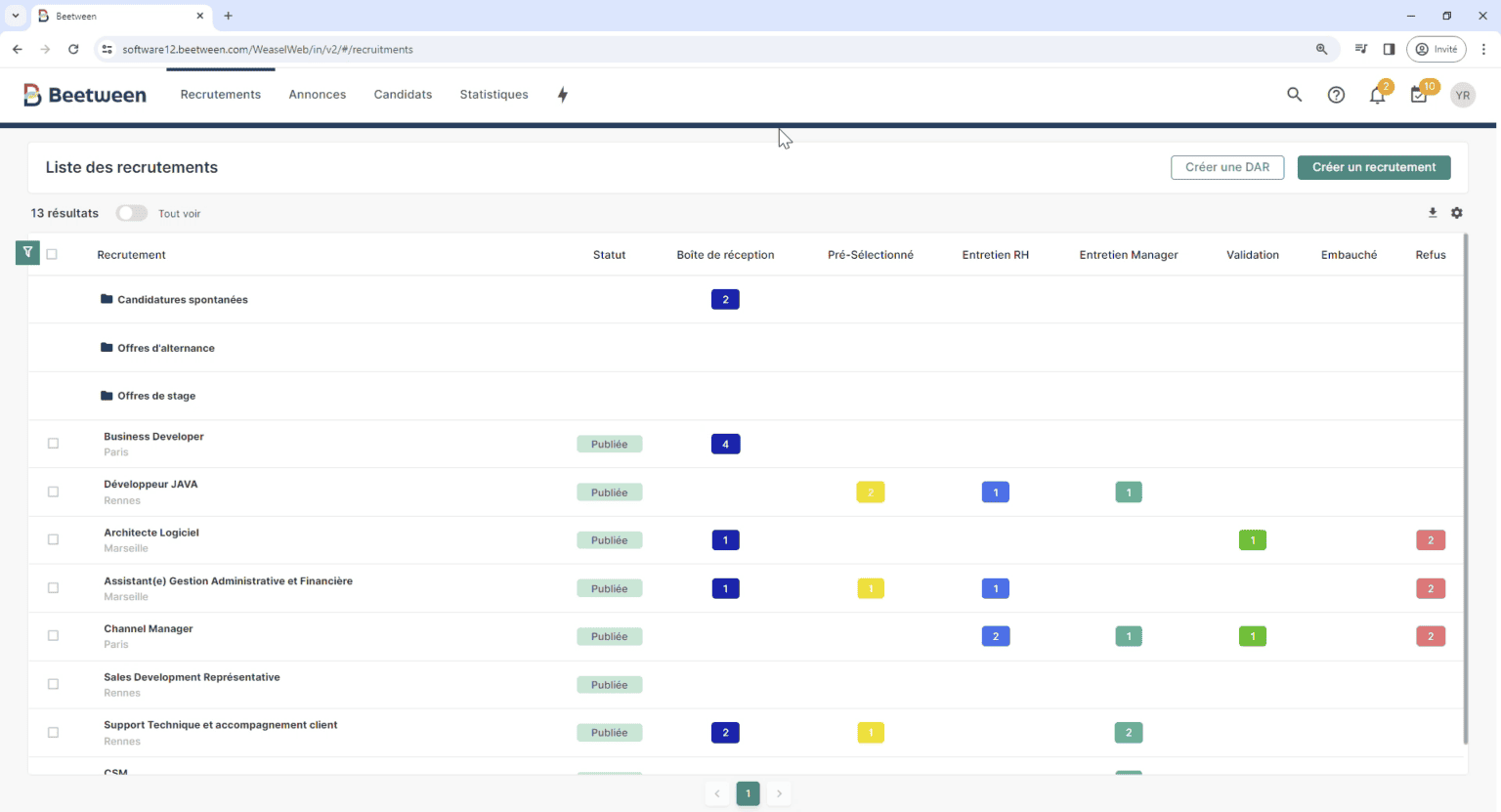
Task: Open the help question mark icon
Action: coord(1336,95)
